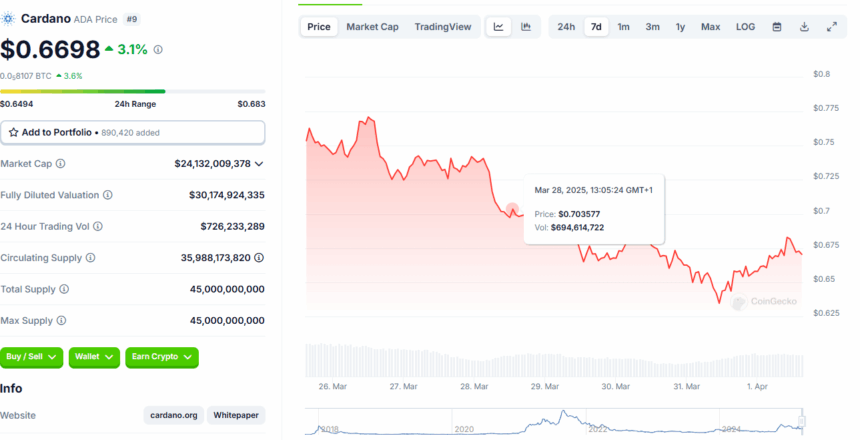
Task: Open the Whitepaper link
Action: click(236, 415)
